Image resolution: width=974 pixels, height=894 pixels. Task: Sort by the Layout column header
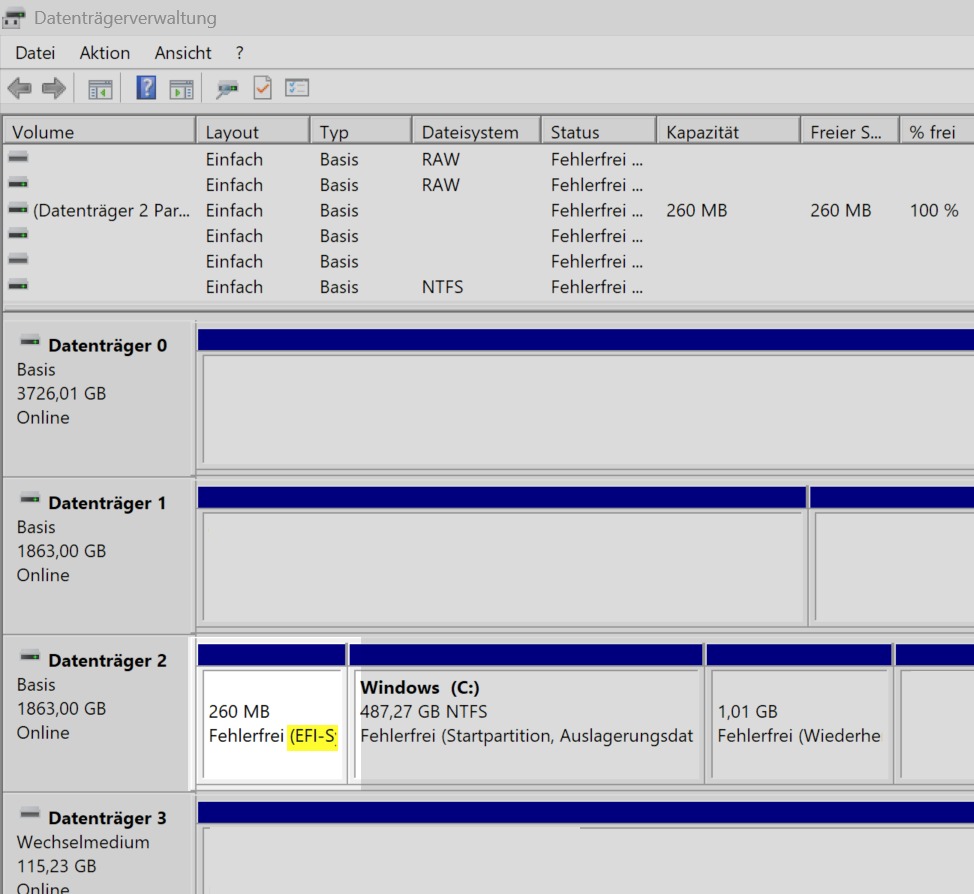point(252,132)
